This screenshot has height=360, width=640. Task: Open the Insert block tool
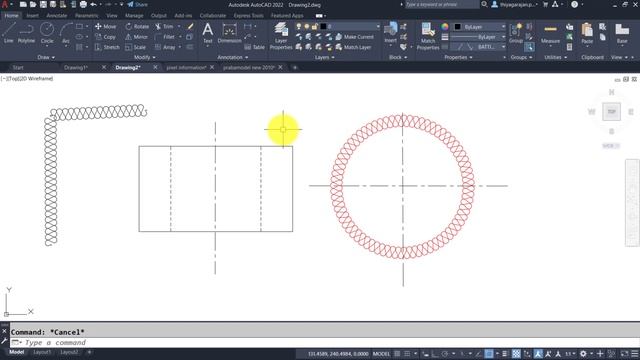point(391,33)
